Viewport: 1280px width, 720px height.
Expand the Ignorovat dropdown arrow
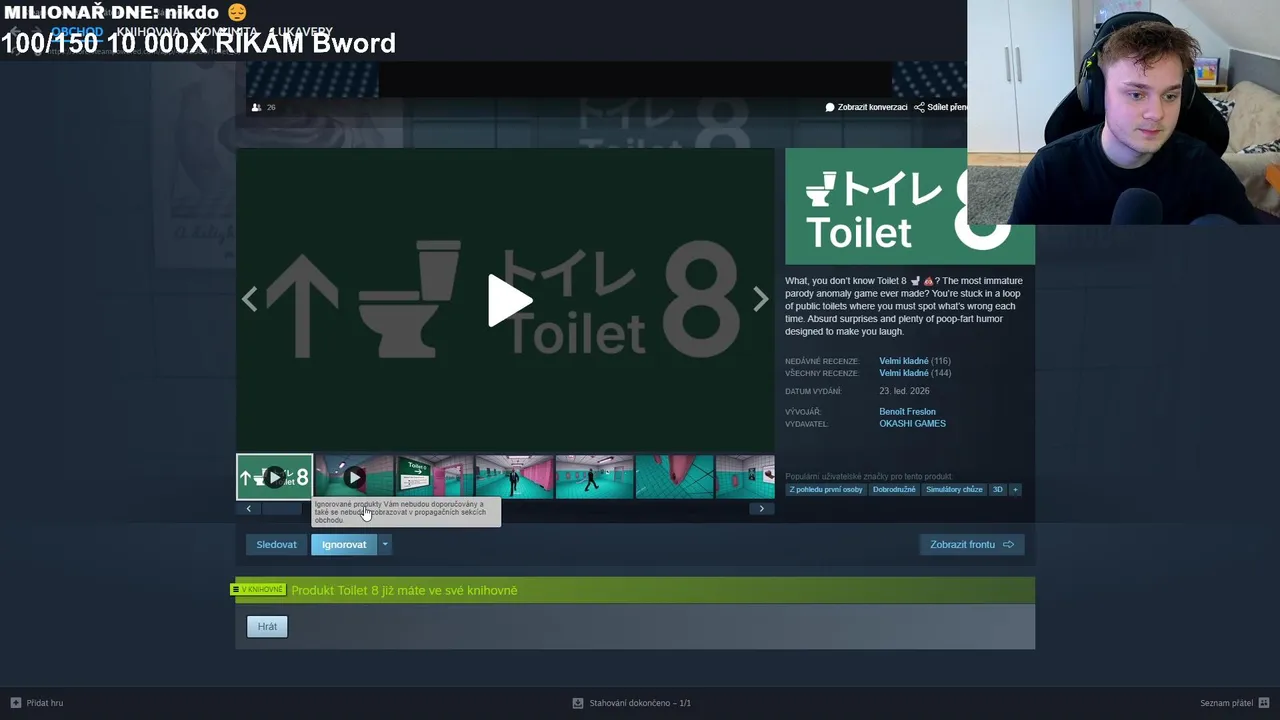385,544
